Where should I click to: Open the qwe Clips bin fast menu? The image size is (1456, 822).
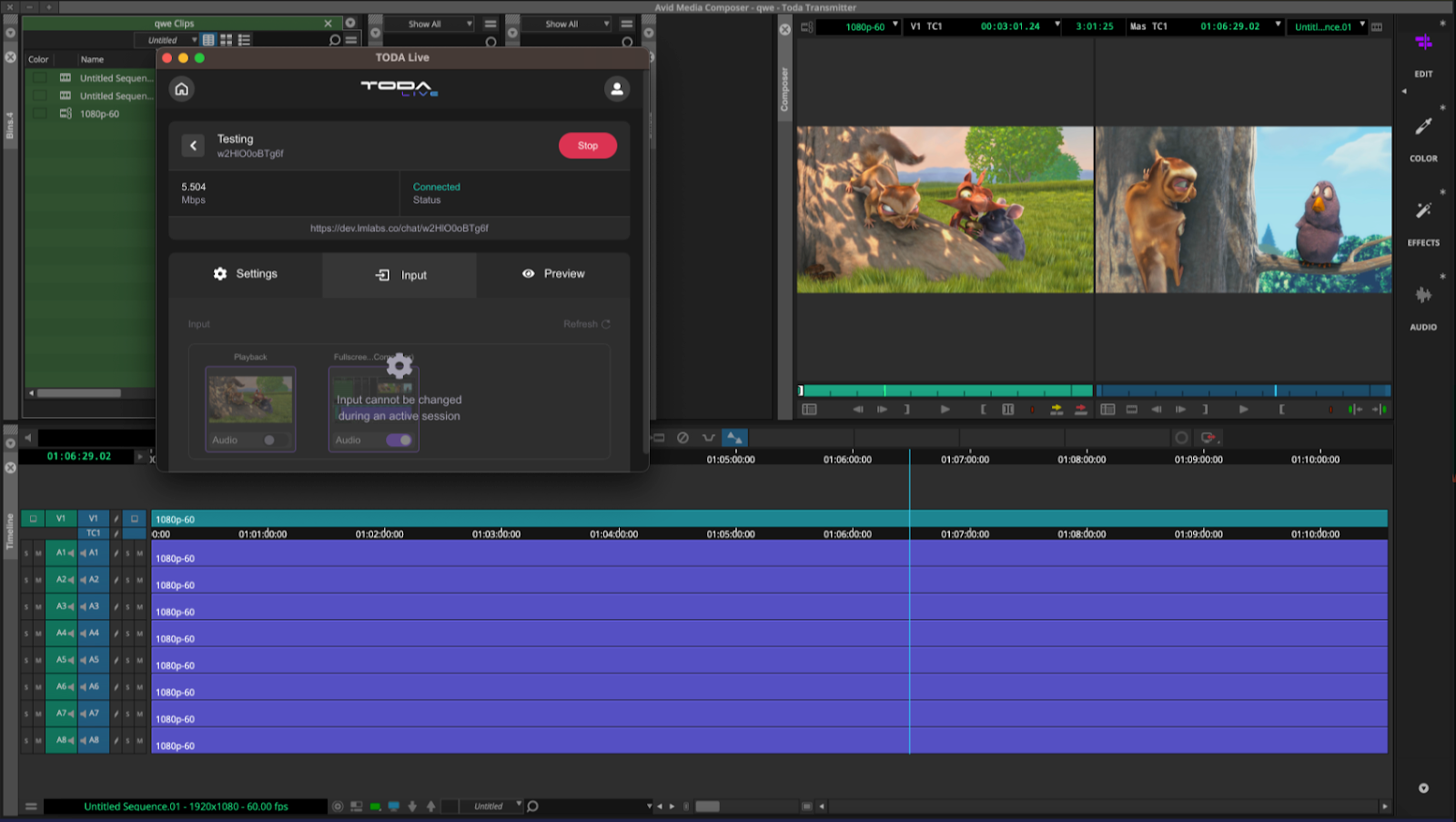click(x=351, y=40)
